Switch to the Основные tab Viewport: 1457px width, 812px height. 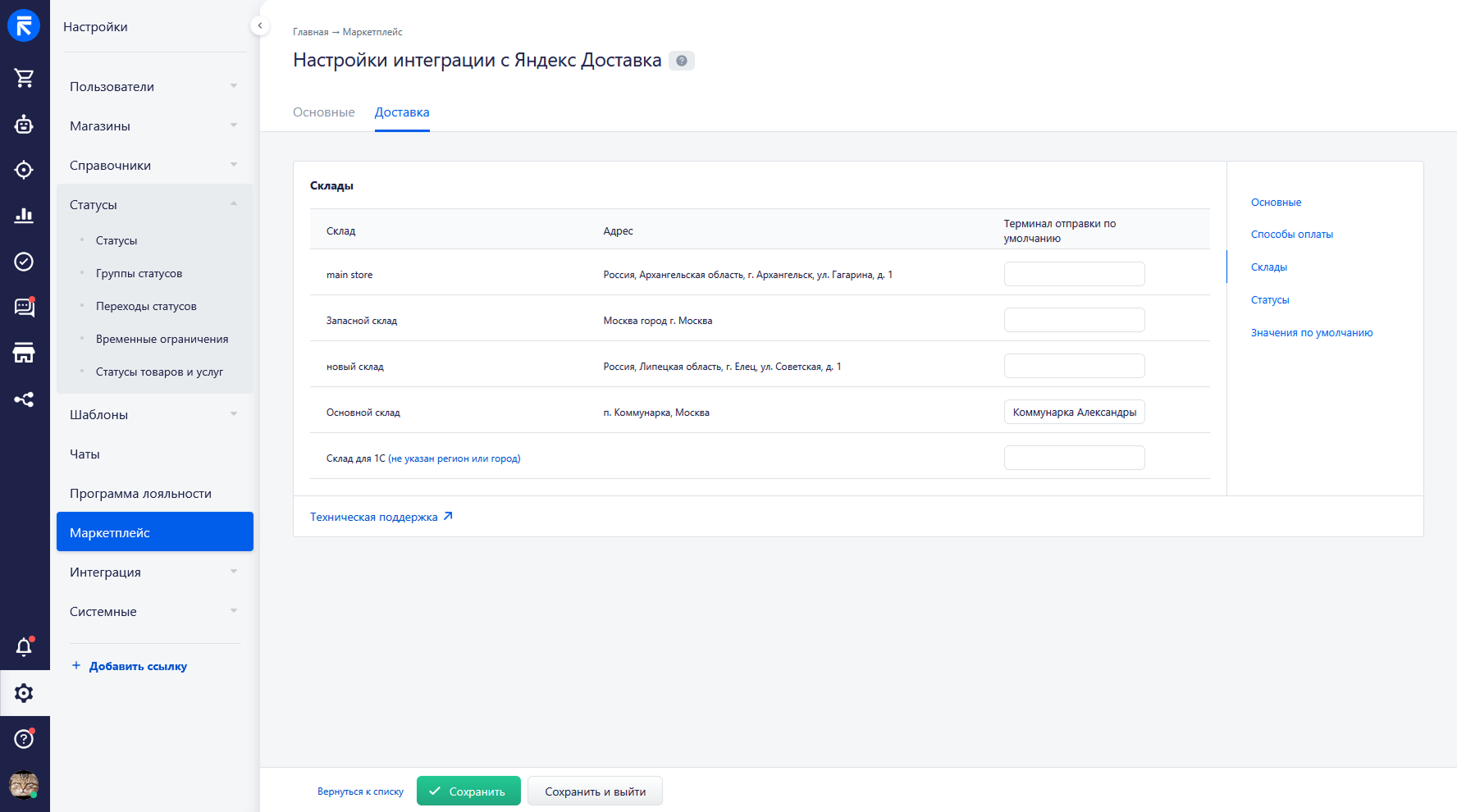323,112
